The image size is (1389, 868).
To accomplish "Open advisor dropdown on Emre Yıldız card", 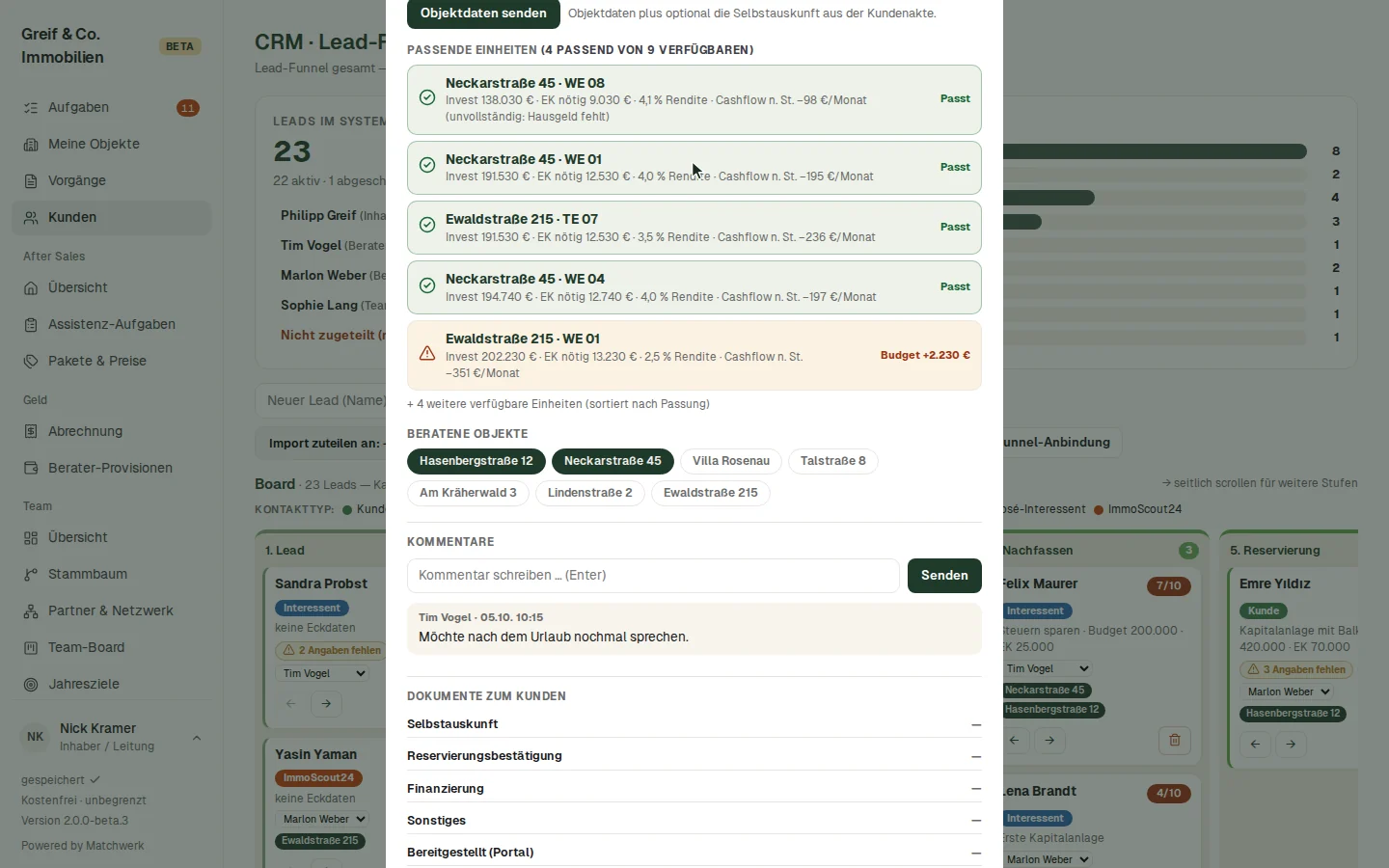I will coord(1287,692).
